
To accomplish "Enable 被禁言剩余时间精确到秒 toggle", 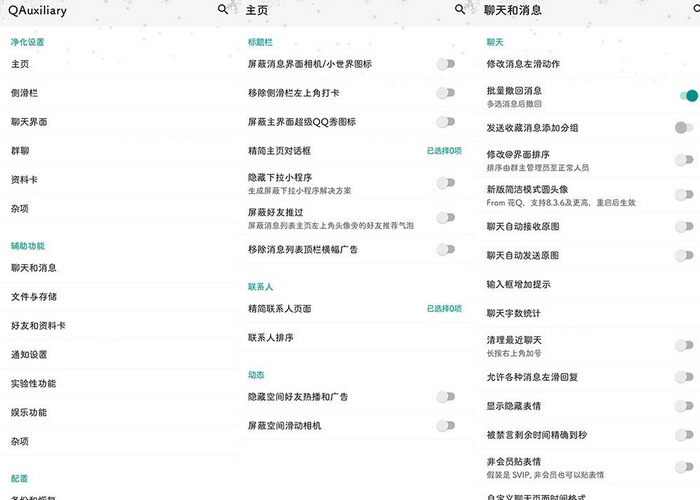I will [685, 434].
